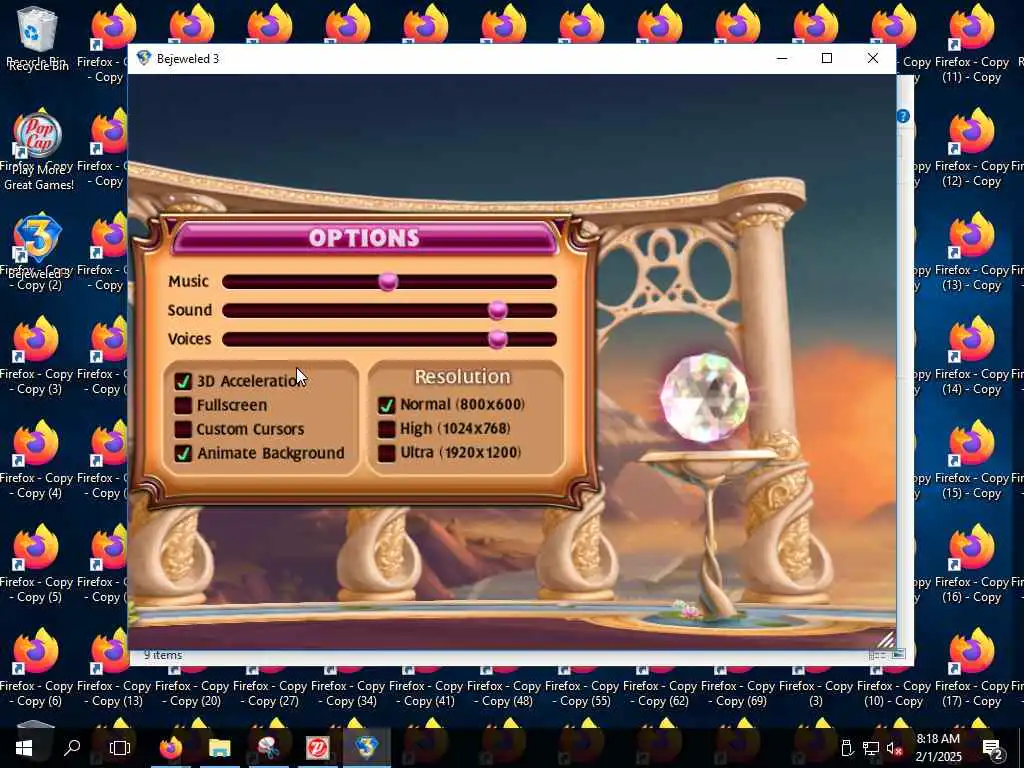
Task: Maximize the Bejeweled 3 window
Action: (x=827, y=58)
